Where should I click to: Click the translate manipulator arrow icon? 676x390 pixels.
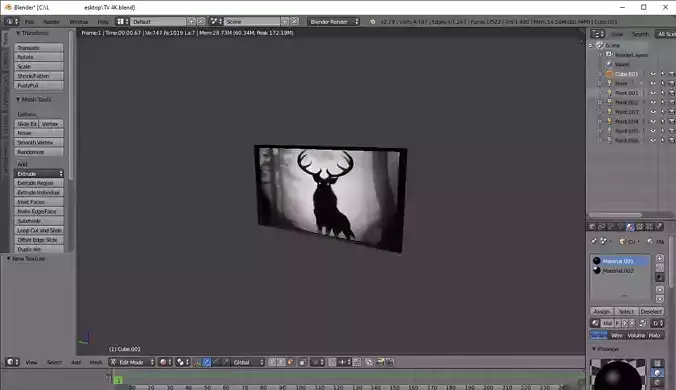[x=207, y=362]
